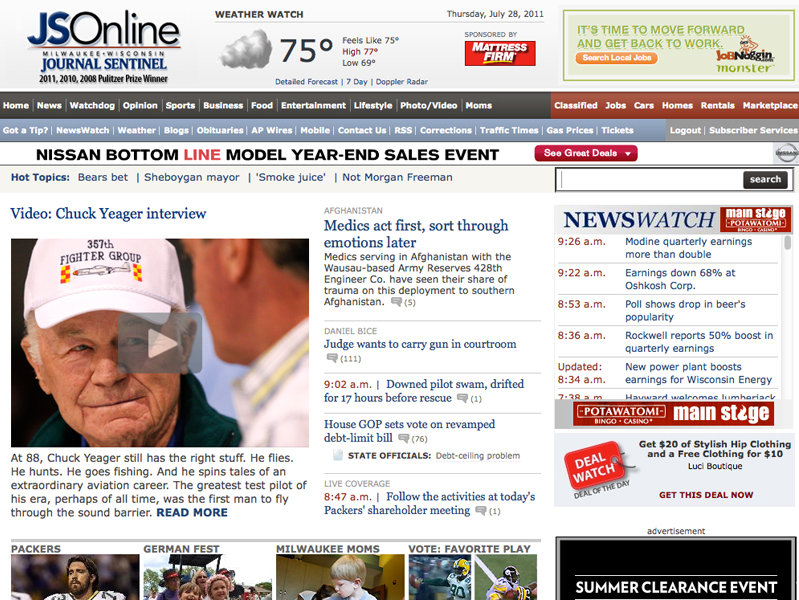Open Video: Chuck Yeager interview headline
This screenshot has height=600, width=799.
point(108,214)
